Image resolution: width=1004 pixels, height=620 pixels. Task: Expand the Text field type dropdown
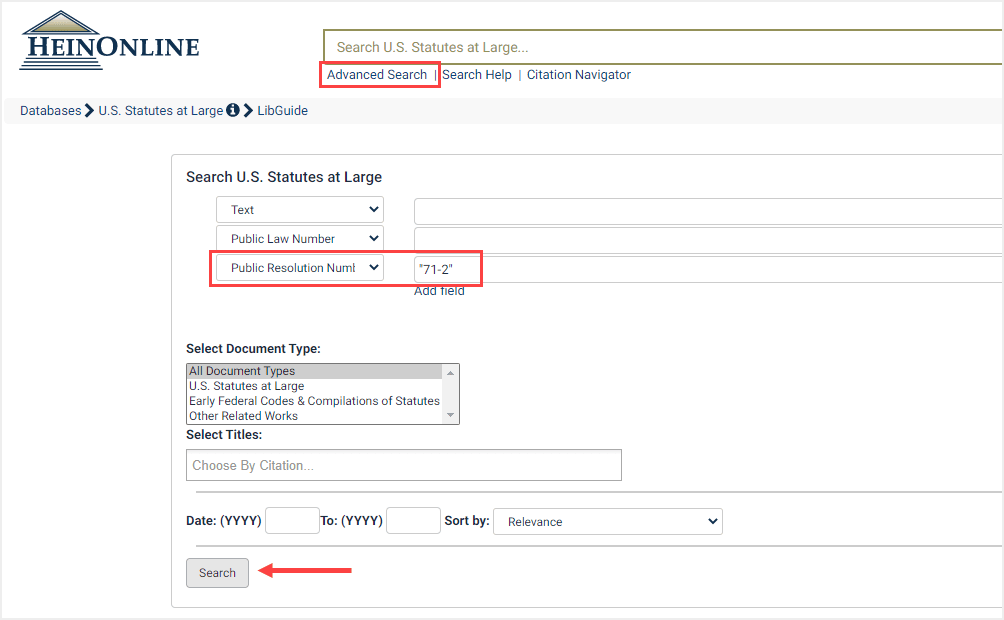(x=300, y=209)
